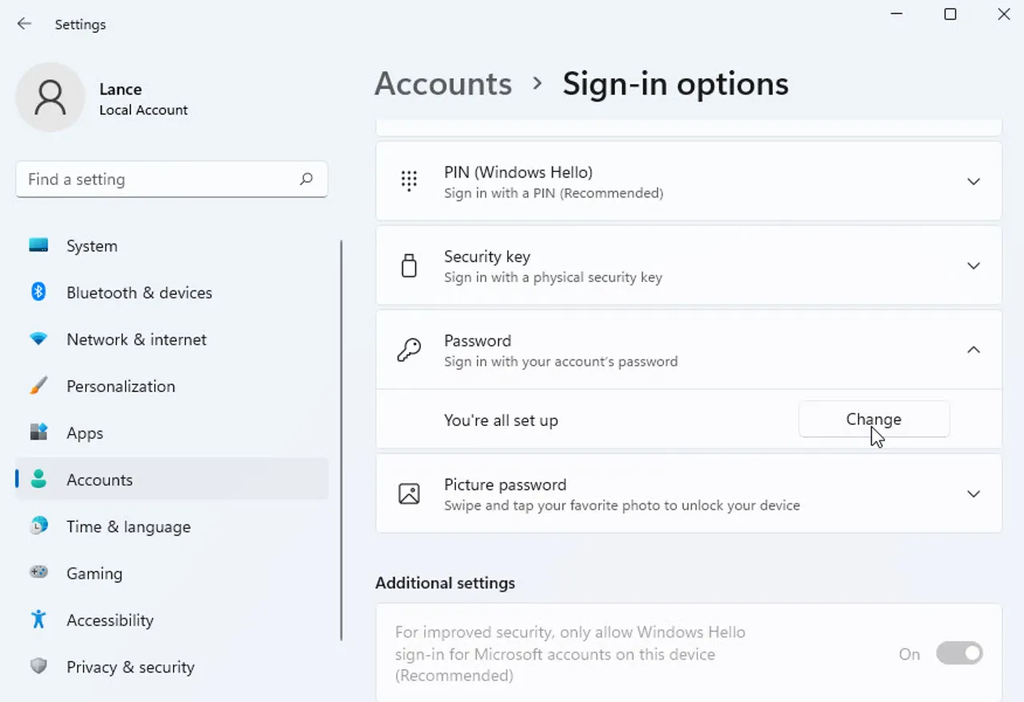Expand the Security key chevron
This screenshot has width=1024, height=702.
[973, 266]
